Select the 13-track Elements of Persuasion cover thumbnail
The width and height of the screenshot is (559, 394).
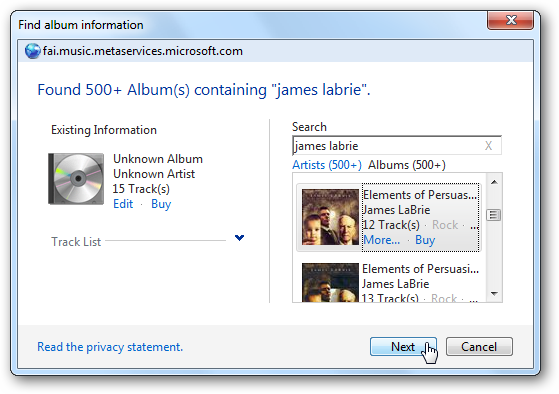330,282
